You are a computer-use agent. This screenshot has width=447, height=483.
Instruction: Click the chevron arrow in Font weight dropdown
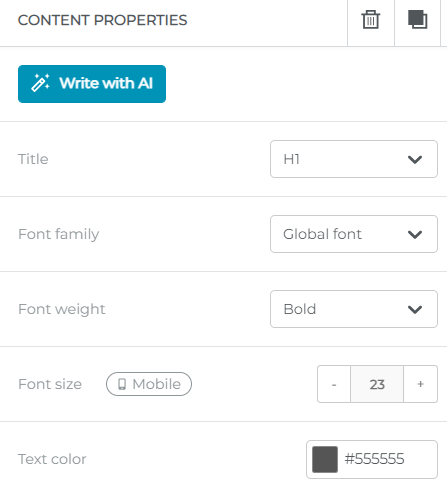(x=415, y=310)
